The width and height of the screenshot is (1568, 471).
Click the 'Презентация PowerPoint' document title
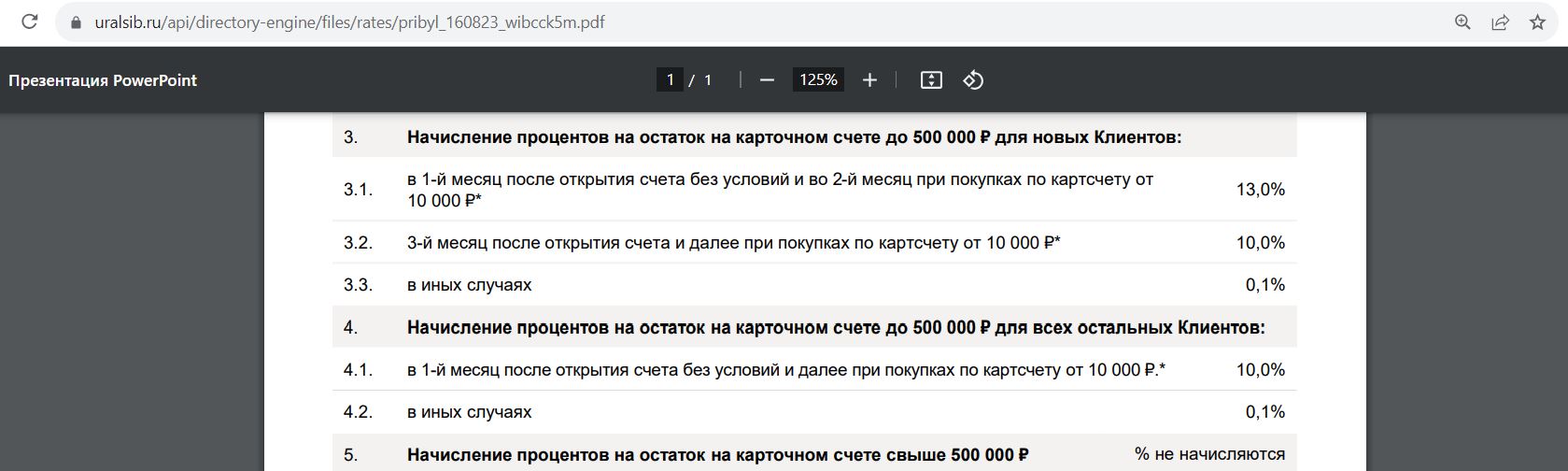point(103,80)
